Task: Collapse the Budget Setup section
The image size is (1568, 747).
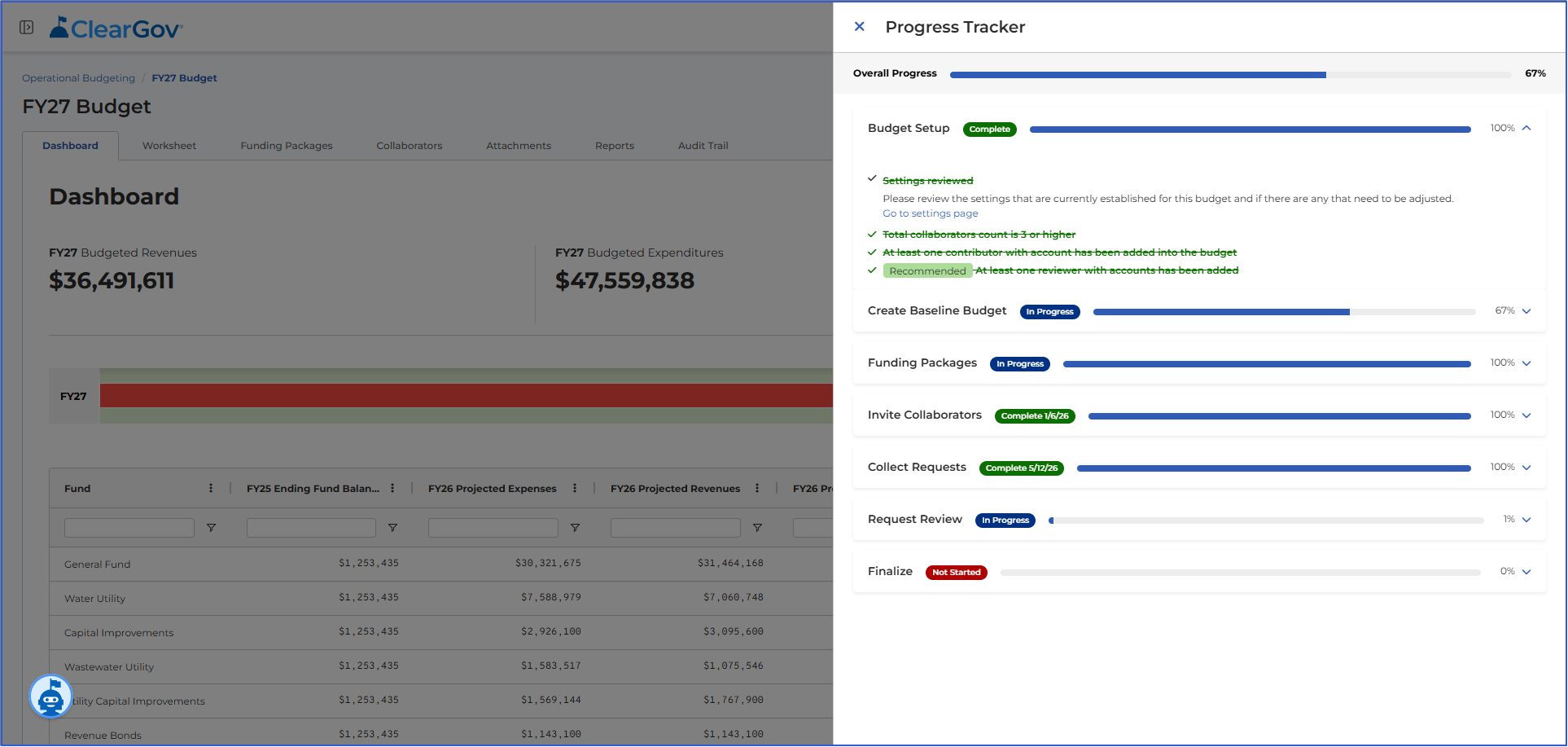Action: [x=1526, y=128]
